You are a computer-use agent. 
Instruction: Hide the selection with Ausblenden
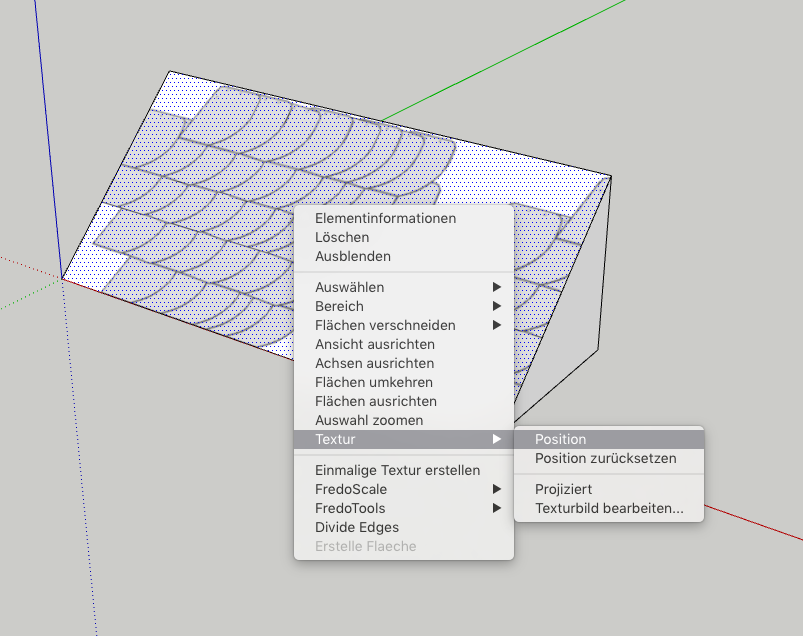(x=353, y=256)
